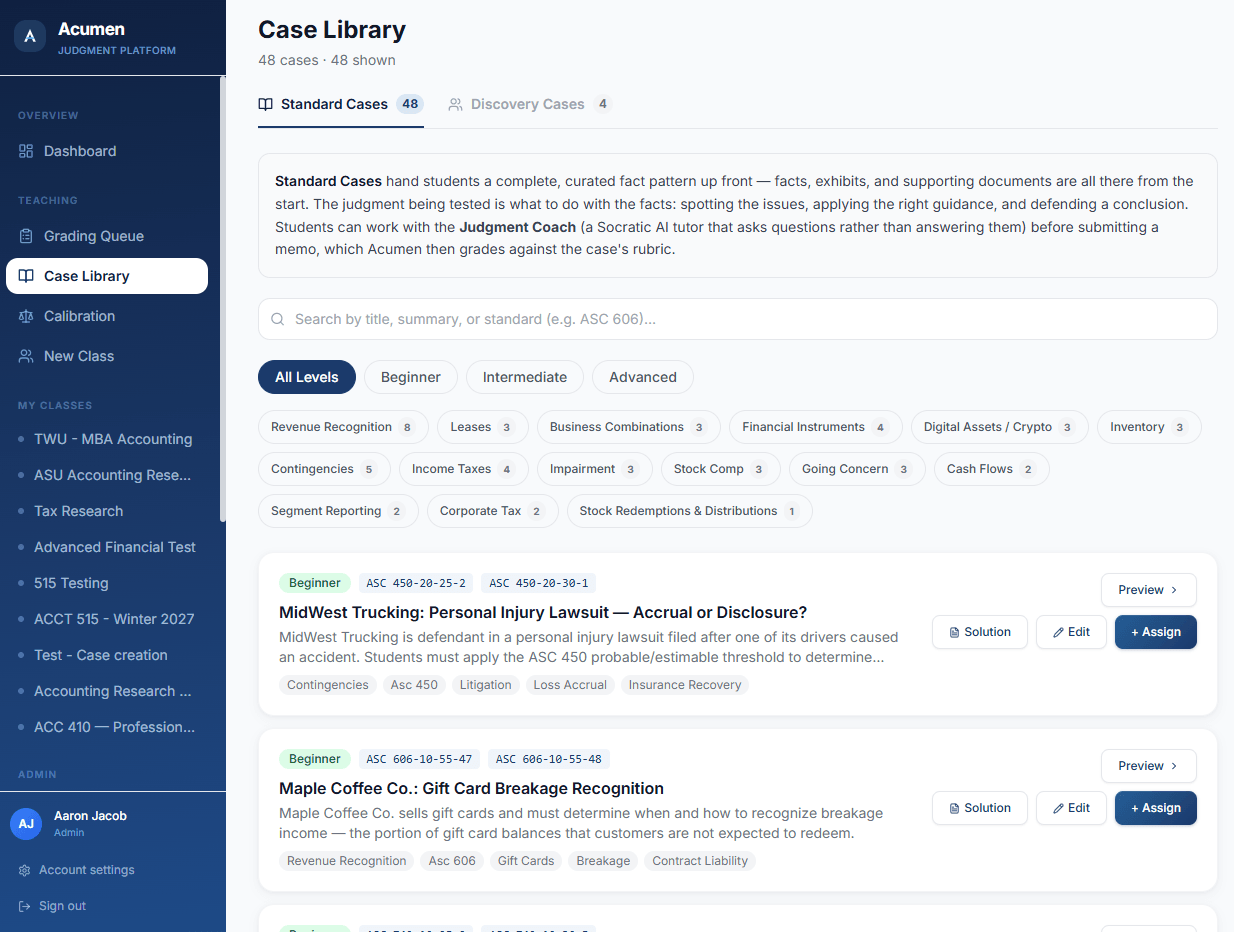This screenshot has width=1234, height=932.
Task: Open the 515 Testing class
Action: pos(107,583)
